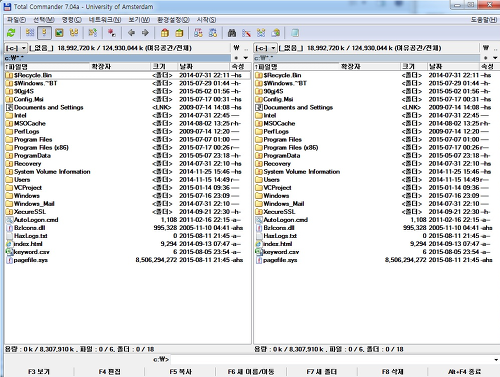Open the synchronize directories icon
This screenshot has width=500, height=377.
tap(261, 33)
